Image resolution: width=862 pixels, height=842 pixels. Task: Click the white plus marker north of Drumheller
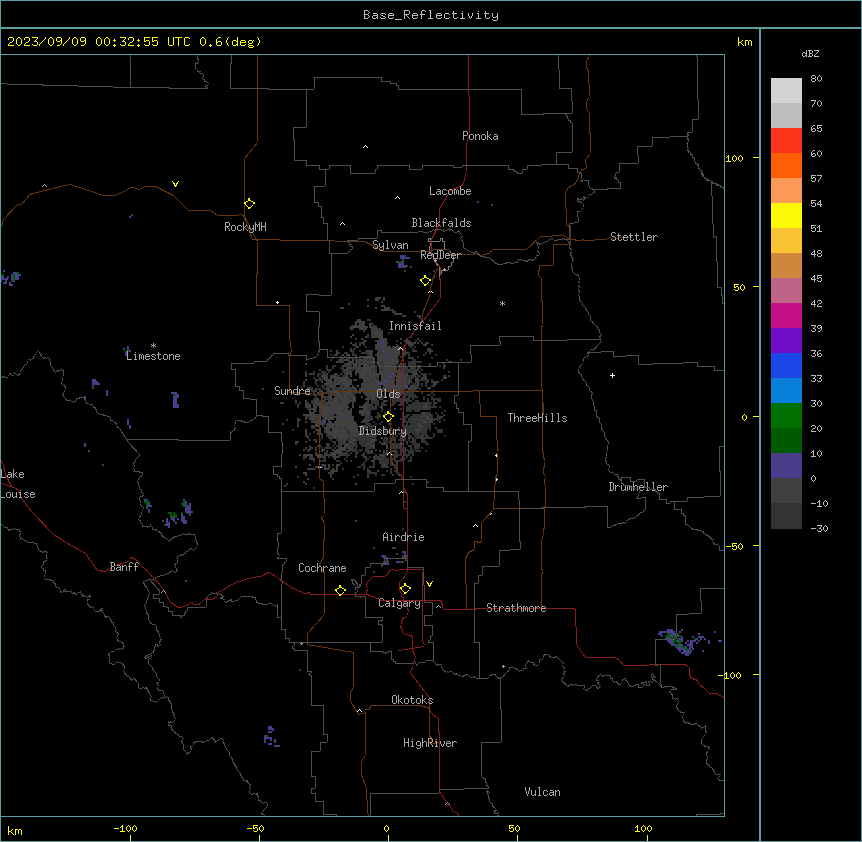point(612,375)
